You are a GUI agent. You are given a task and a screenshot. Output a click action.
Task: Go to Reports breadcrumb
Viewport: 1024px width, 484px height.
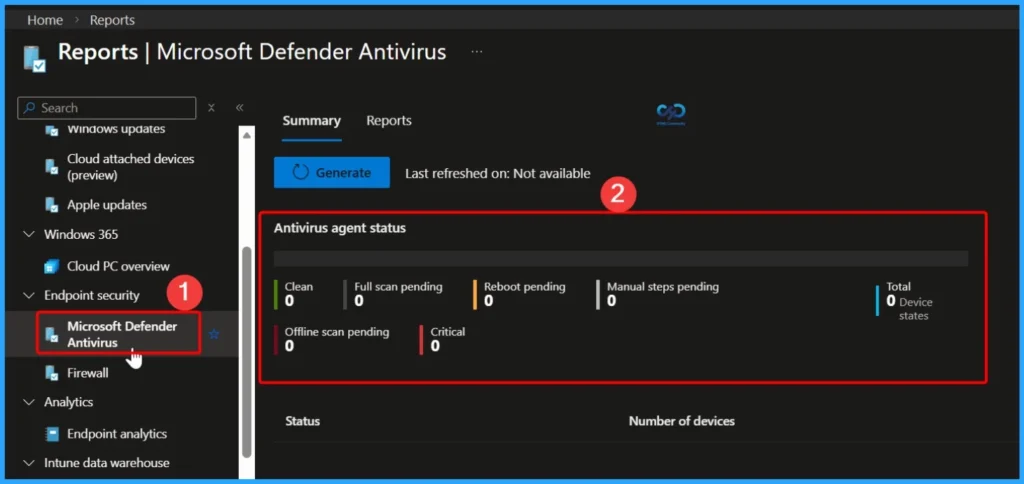click(112, 20)
